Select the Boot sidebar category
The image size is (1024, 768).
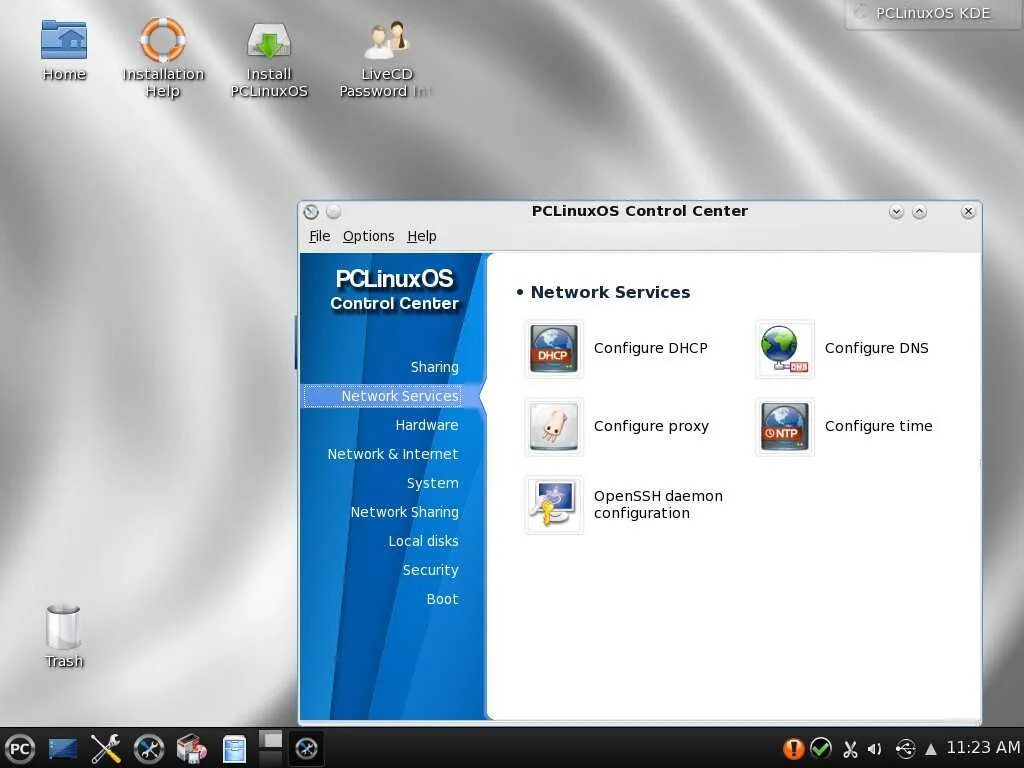[442, 599]
